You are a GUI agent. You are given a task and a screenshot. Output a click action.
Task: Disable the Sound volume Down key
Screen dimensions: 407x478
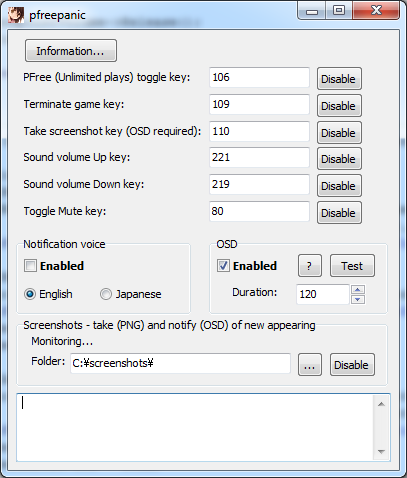tap(339, 186)
